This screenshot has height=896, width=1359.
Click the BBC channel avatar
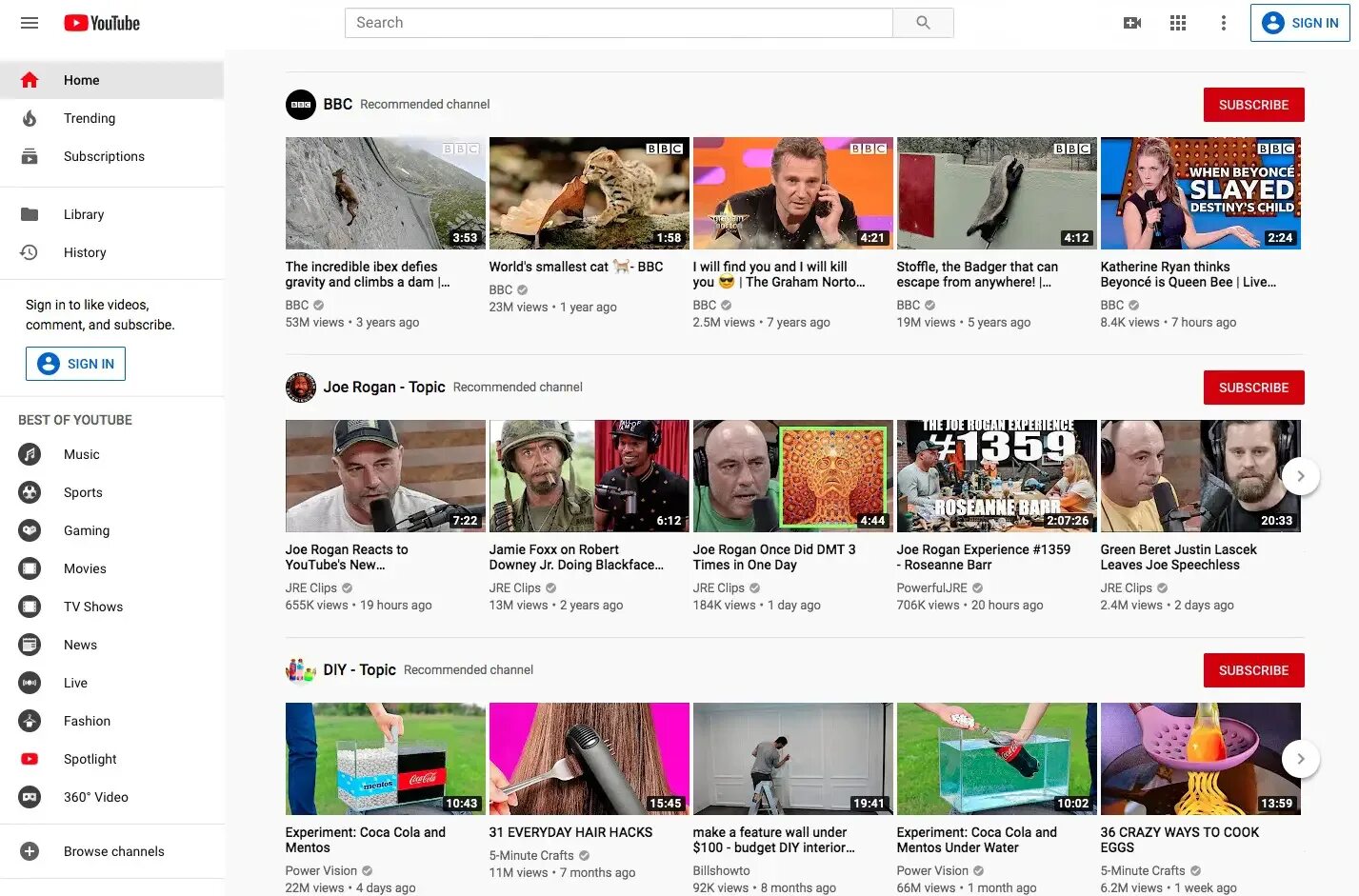301,105
